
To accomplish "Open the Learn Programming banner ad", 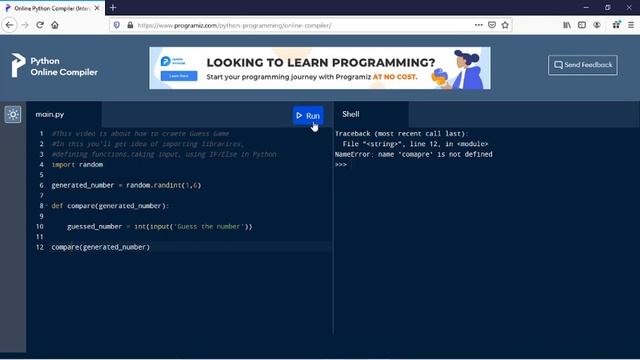I will point(320,68).
